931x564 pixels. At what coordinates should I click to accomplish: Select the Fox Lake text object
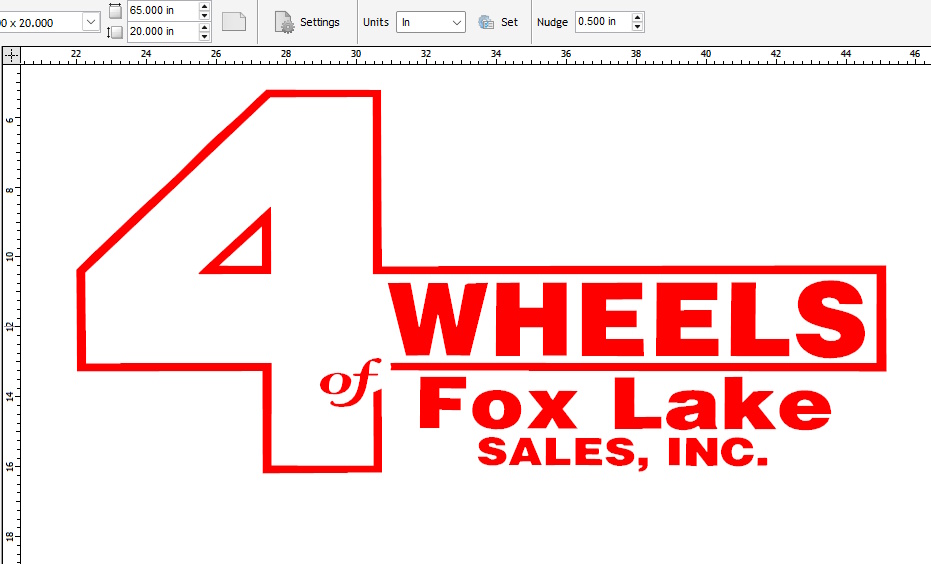pos(624,408)
